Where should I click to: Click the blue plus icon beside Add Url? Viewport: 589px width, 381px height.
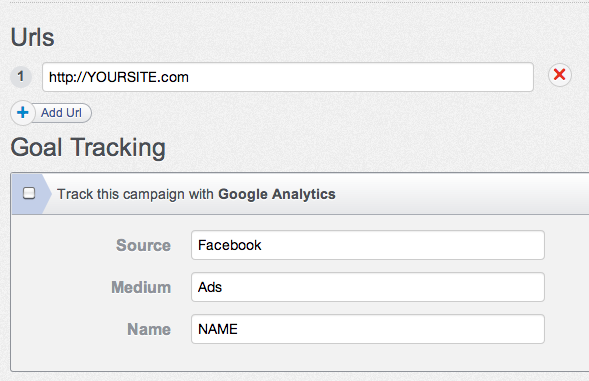(23, 112)
